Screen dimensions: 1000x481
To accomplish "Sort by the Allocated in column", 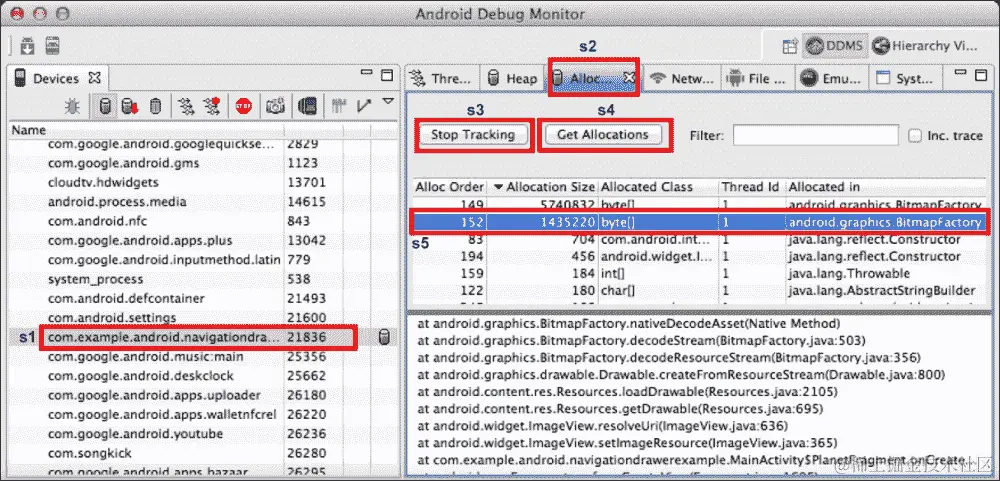I will (x=888, y=187).
